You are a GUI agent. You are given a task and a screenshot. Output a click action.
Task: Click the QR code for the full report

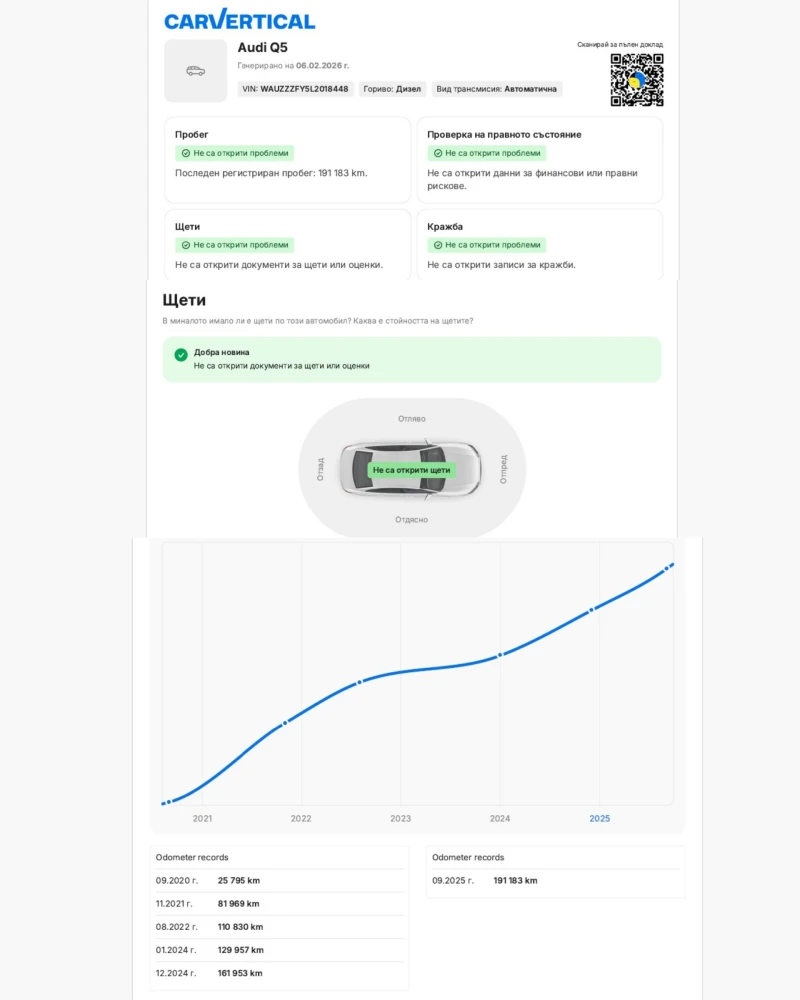coord(637,80)
